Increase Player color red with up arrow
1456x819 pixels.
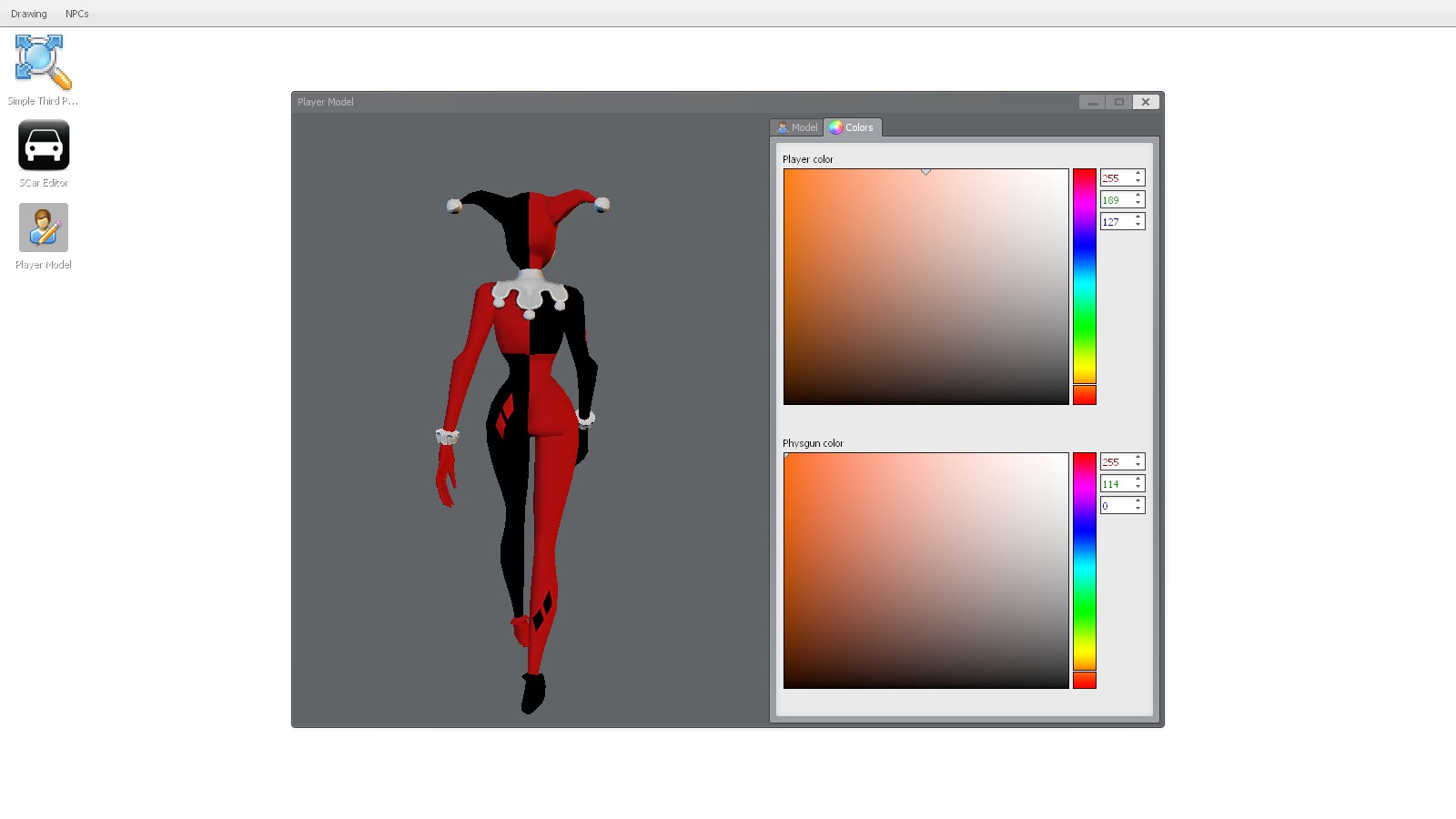coord(1138,174)
